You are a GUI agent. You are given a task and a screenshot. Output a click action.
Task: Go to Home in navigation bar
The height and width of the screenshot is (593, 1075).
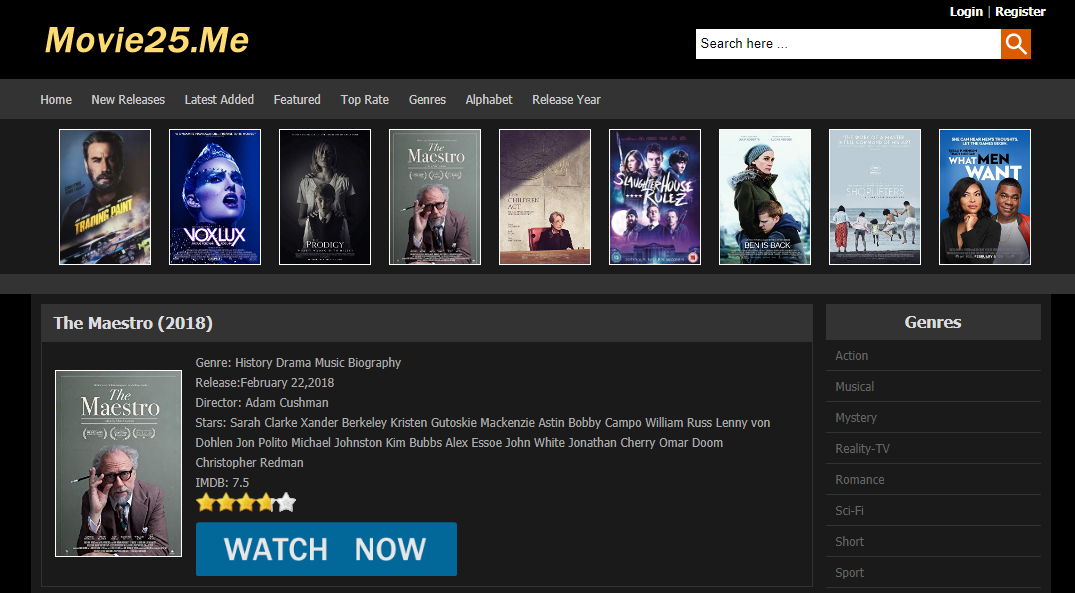click(56, 99)
